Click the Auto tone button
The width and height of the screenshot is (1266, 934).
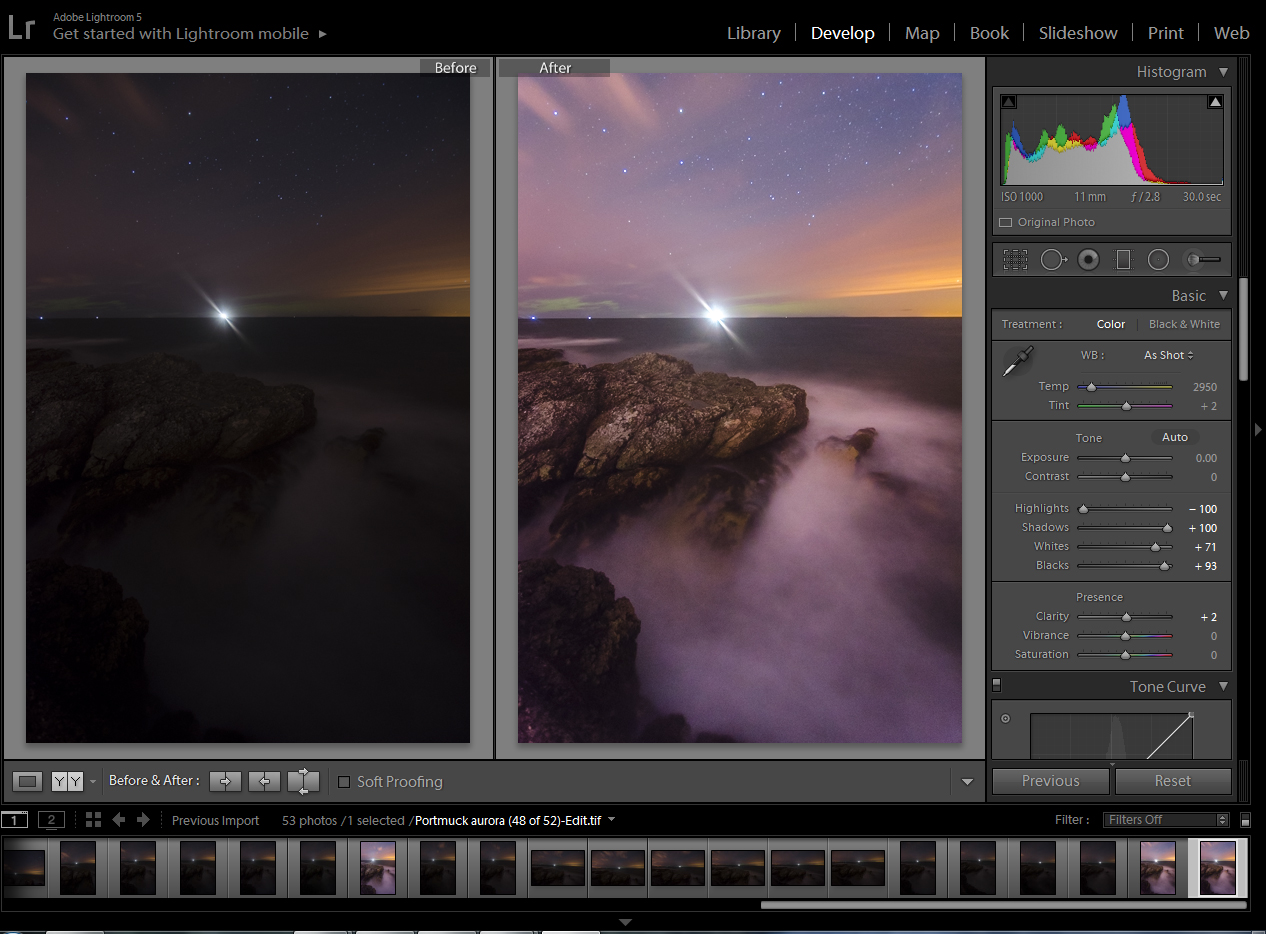pos(1175,437)
